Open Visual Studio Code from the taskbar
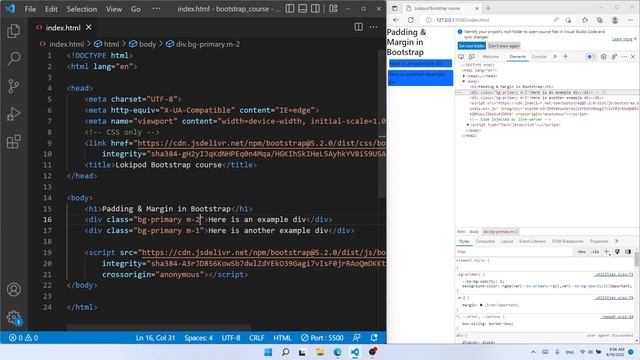The height and width of the screenshot is (360, 640). click(355, 352)
